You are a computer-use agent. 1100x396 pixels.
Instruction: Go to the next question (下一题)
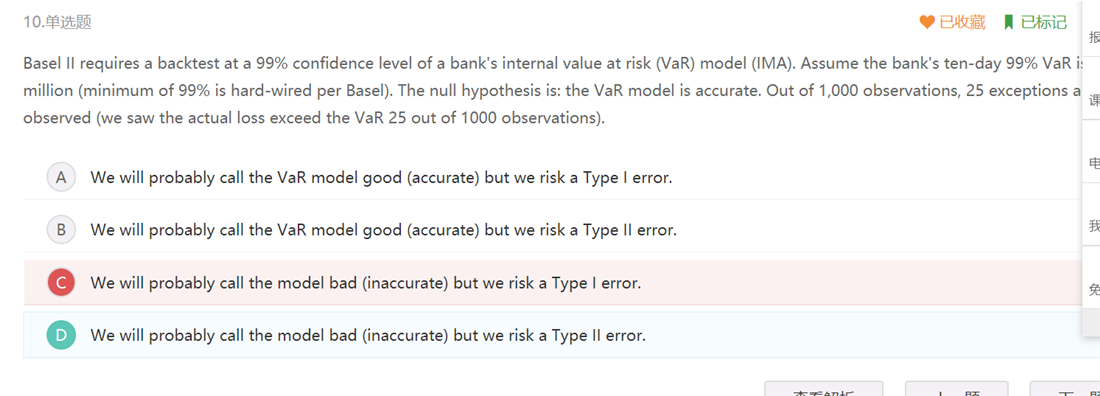point(1064,389)
